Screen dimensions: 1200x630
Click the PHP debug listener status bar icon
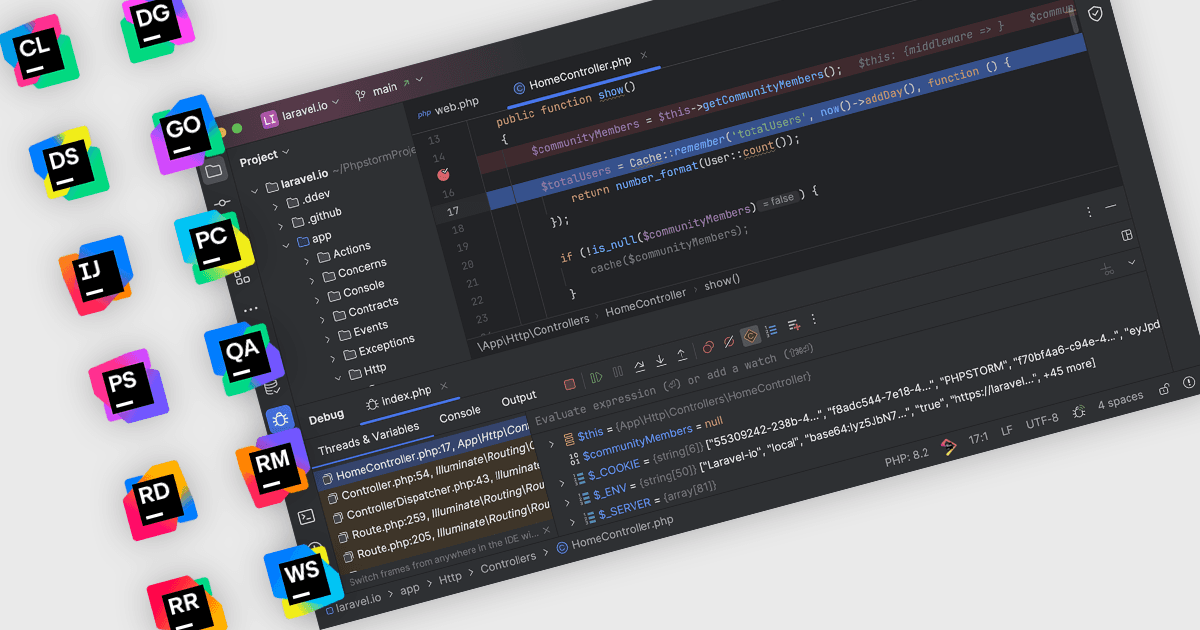(1079, 411)
